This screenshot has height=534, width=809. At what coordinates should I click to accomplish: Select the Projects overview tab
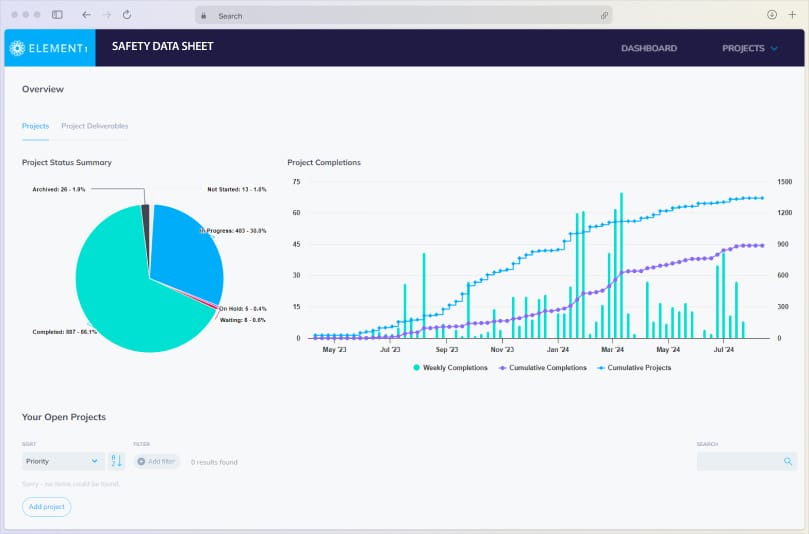[x=35, y=126]
